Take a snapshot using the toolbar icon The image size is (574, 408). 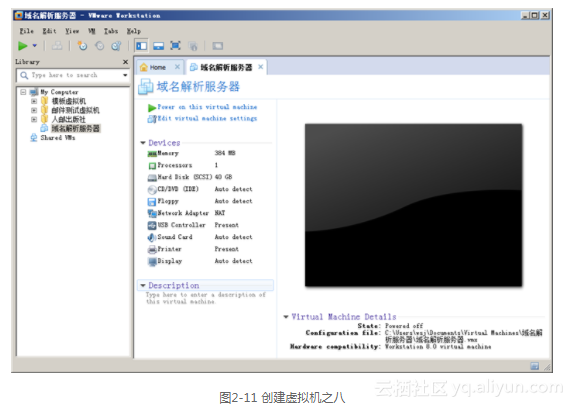(x=82, y=46)
